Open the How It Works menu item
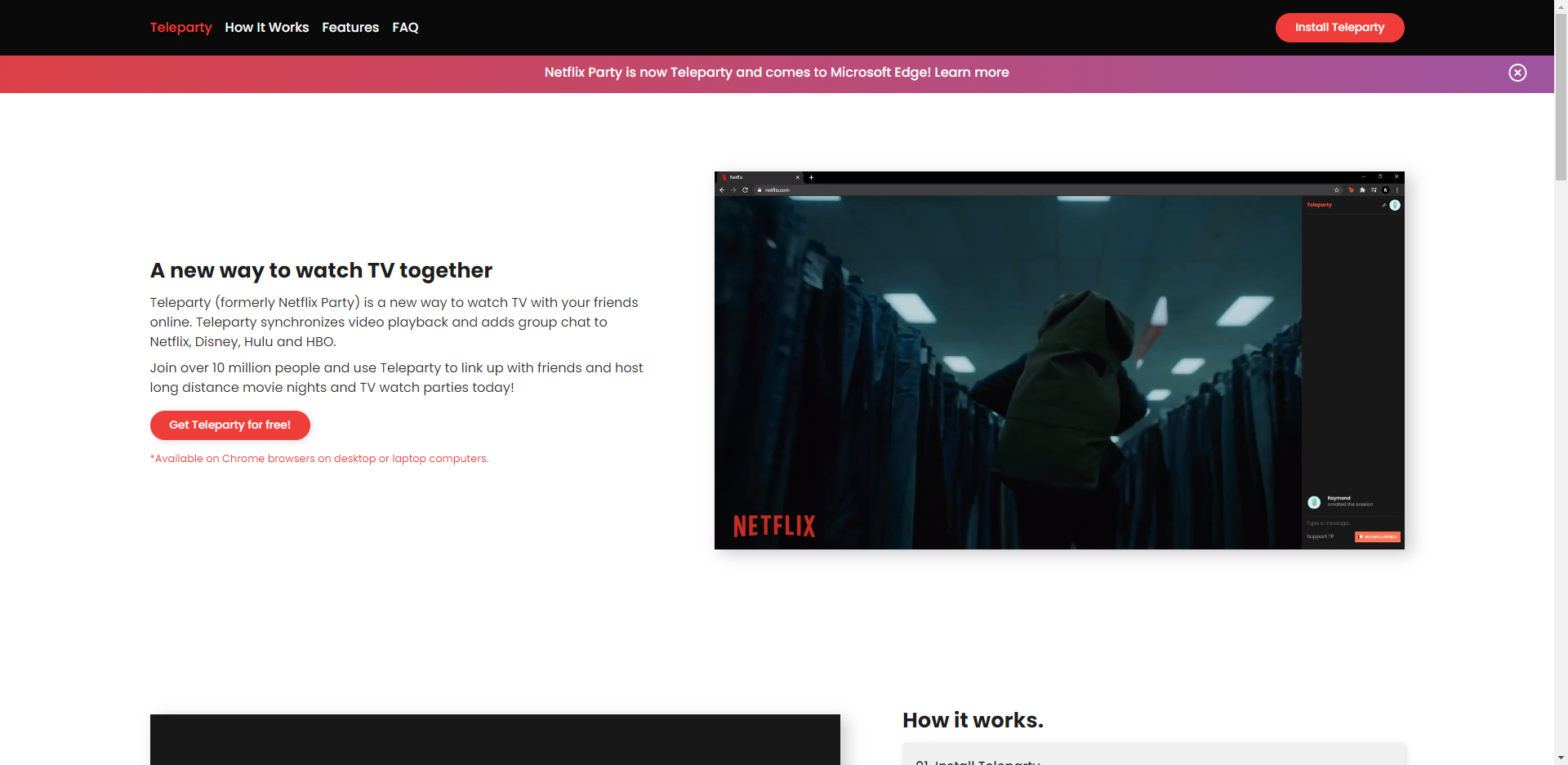The image size is (1568, 765). coord(266,28)
